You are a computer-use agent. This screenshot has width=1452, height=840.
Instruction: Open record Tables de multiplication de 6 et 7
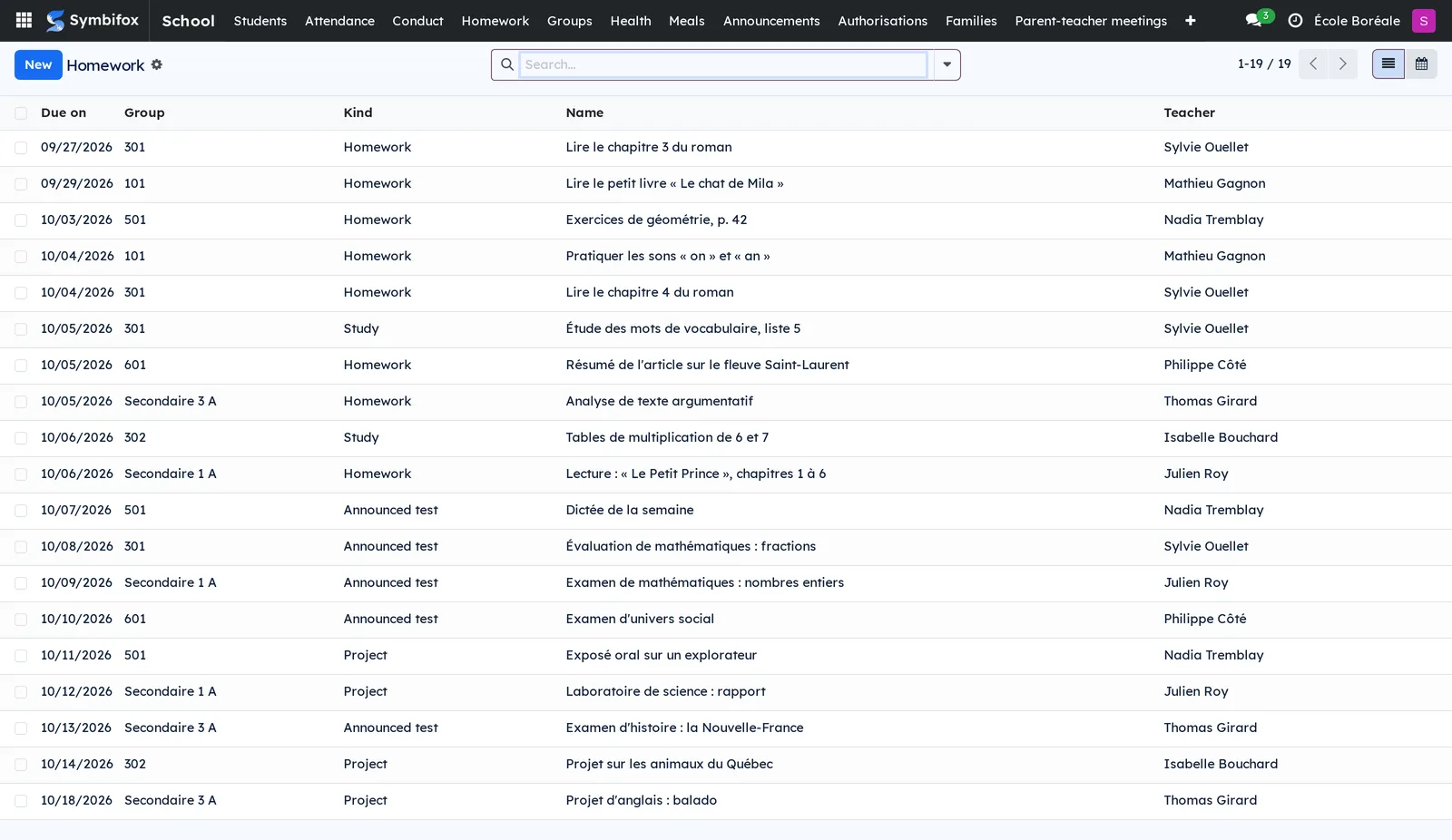pyautogui.click(x=667, y=437)
